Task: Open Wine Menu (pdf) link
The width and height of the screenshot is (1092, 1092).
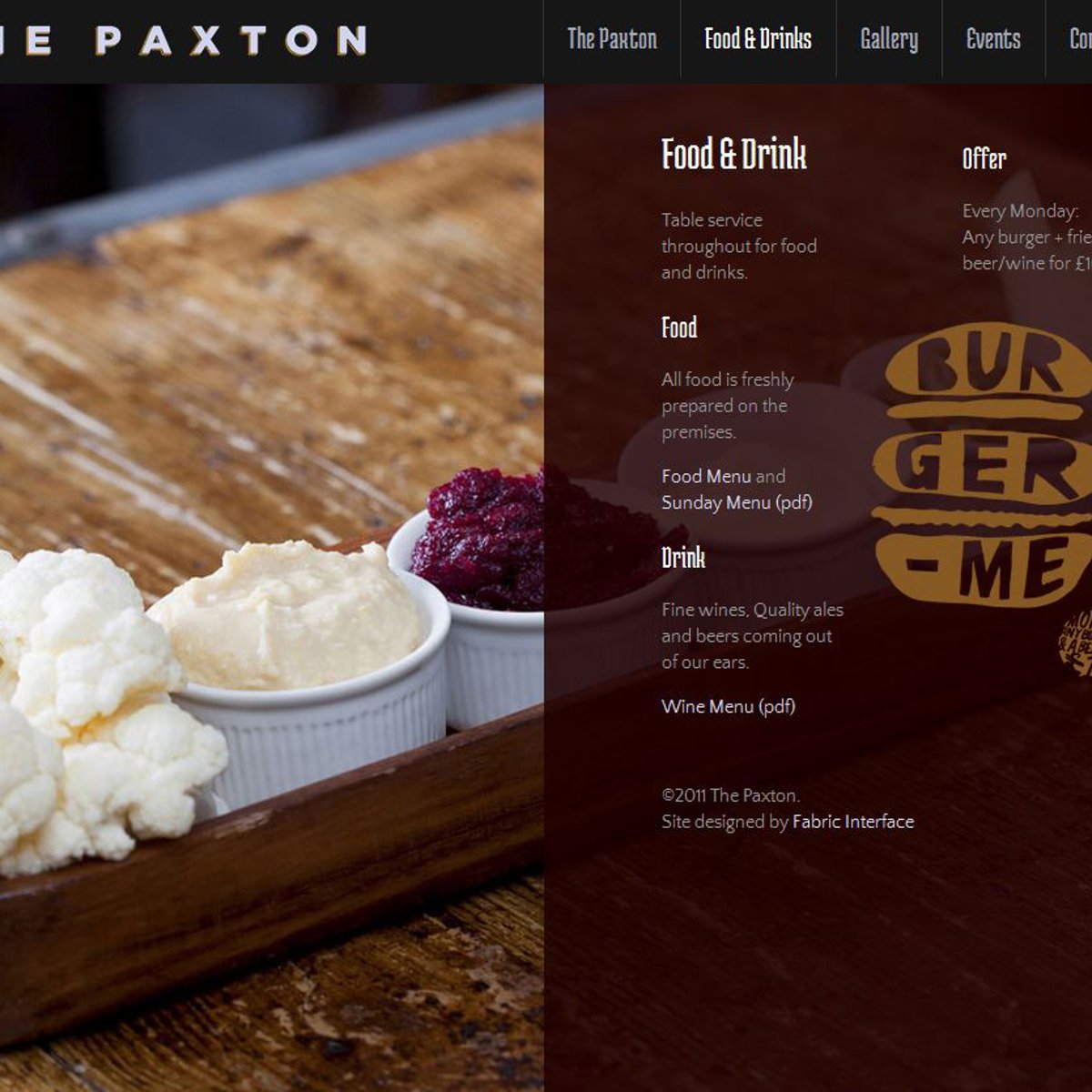Action: 728,706
